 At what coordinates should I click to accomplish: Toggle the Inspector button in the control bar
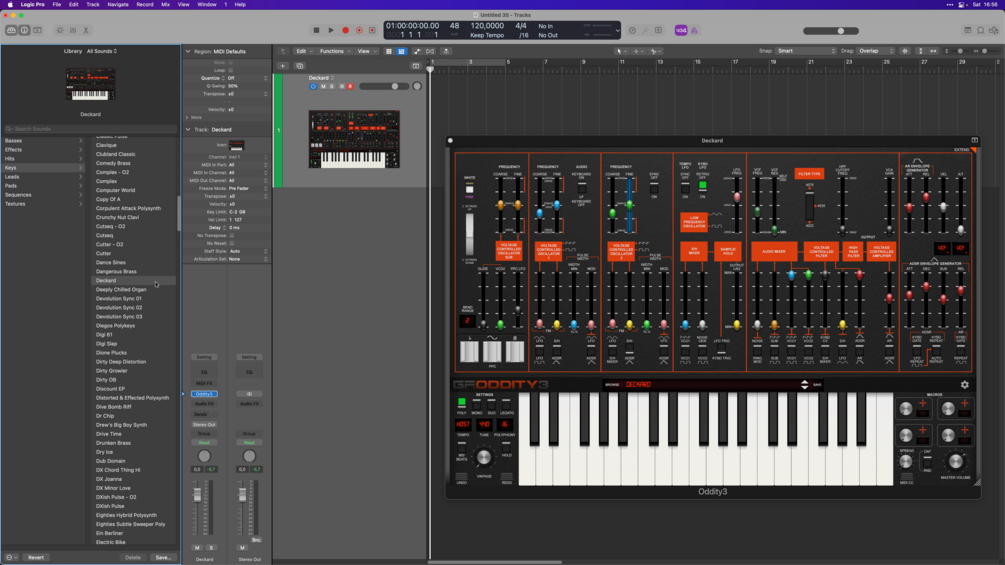(x=24, y=30)
